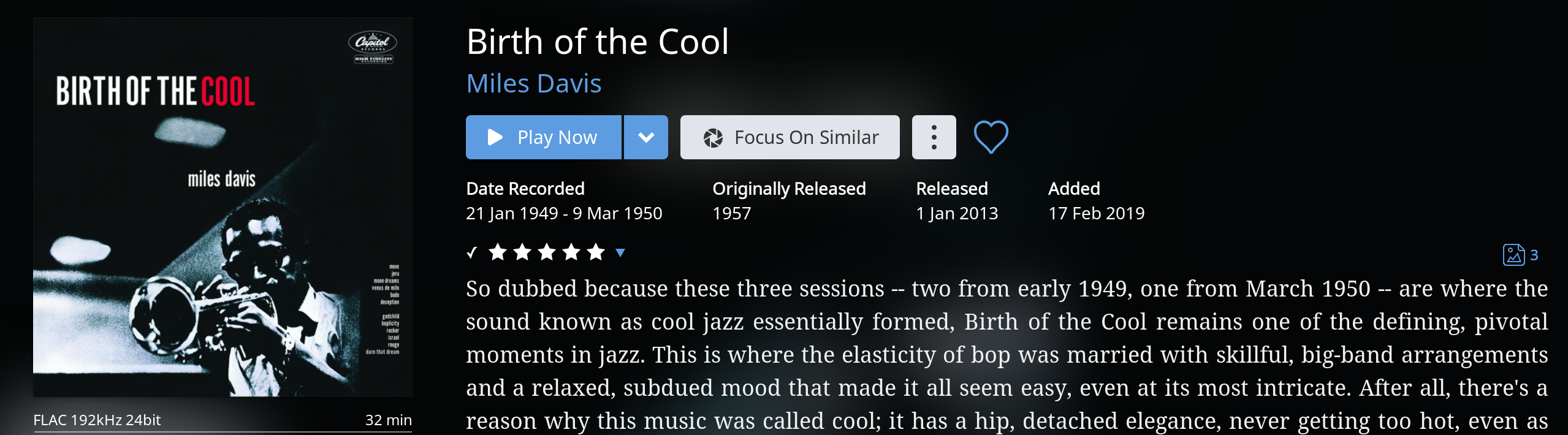1568x435 pixels.
Task: Expand the dropdown arrow beside Play Now
Action: (x=646, y=137)
